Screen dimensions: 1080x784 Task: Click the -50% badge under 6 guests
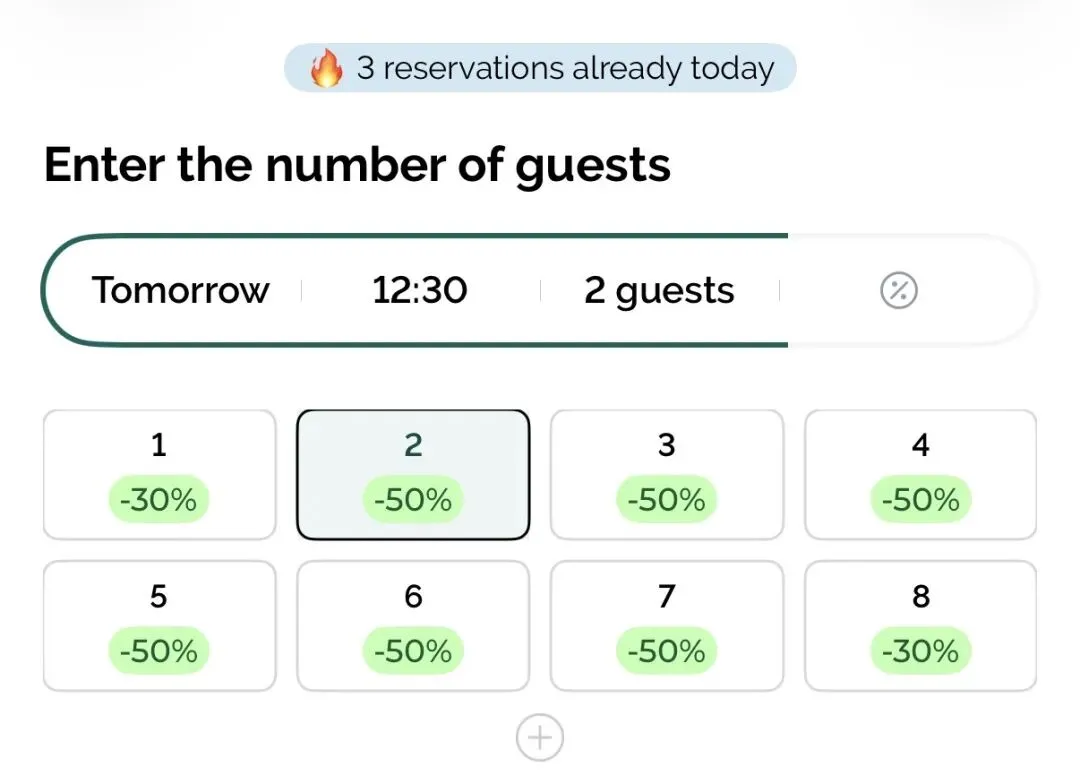413,651
